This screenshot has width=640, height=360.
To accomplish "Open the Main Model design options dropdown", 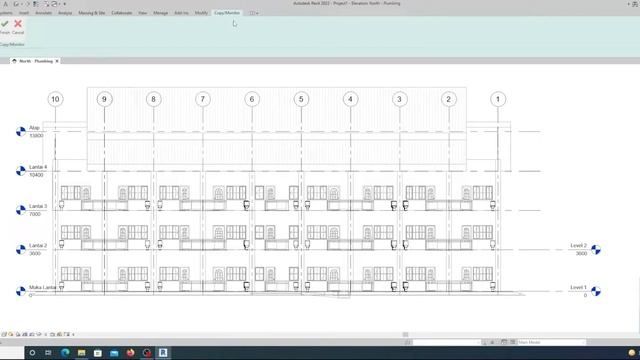I will coord(551,342).
